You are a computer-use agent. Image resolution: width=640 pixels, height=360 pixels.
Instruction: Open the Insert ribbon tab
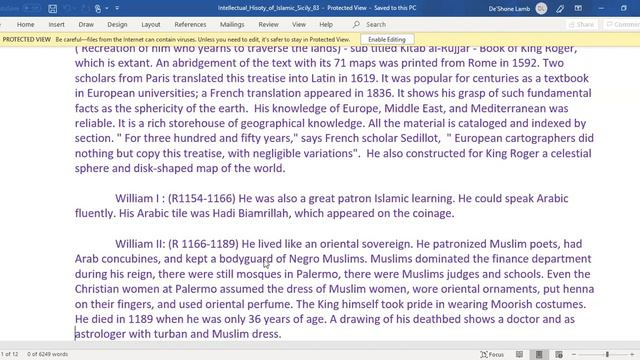click(56, 24)
